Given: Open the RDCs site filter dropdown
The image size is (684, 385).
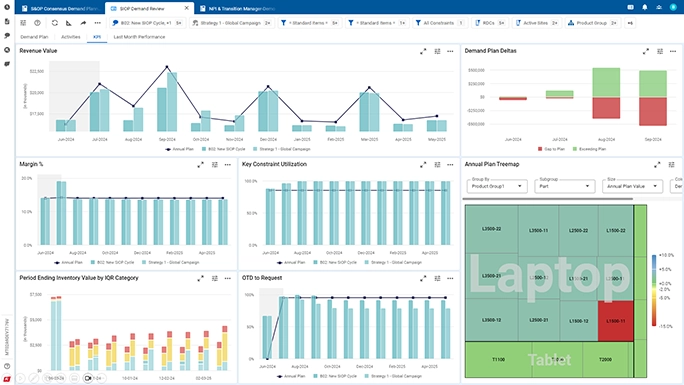Looking at the screenshot, I should (490, 23).
